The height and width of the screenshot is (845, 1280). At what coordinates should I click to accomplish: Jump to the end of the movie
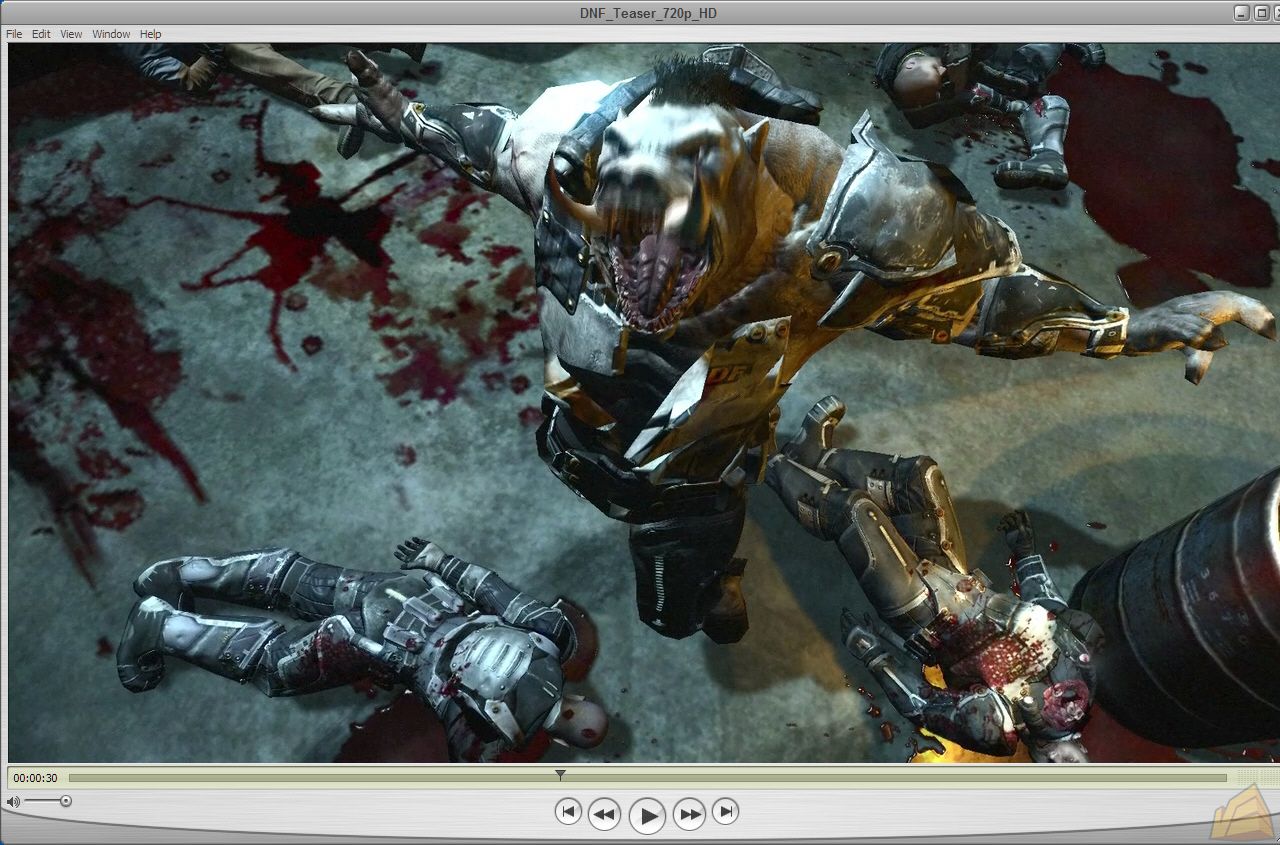click(x=725, y=812)
